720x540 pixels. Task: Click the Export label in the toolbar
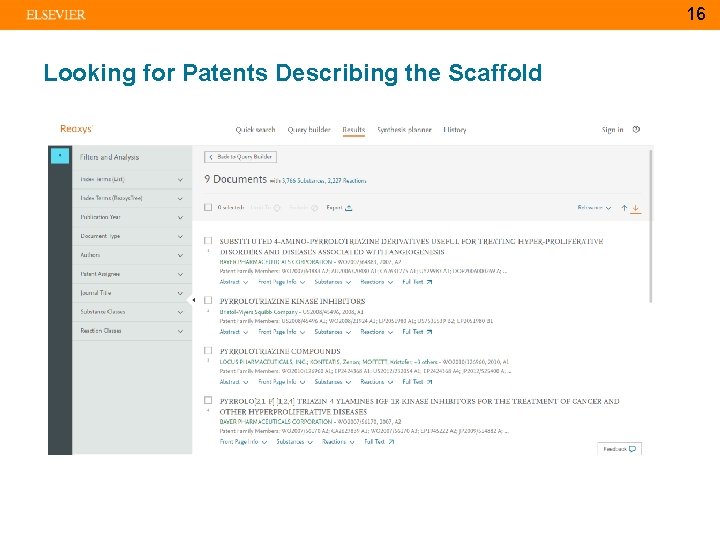[x=334, y=208]
